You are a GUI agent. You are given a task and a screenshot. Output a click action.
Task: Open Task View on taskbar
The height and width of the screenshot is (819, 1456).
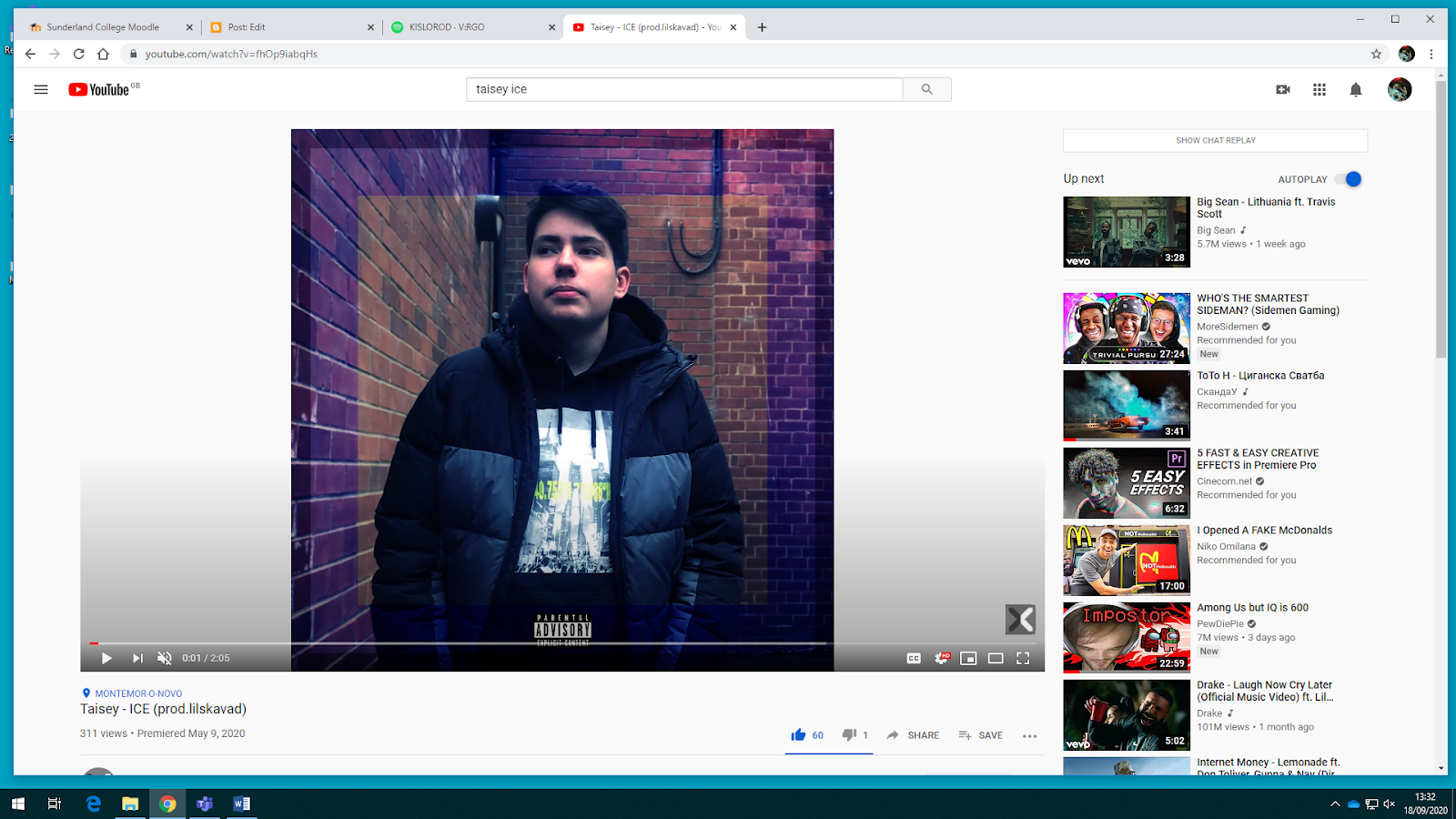(x=55, y=804)
